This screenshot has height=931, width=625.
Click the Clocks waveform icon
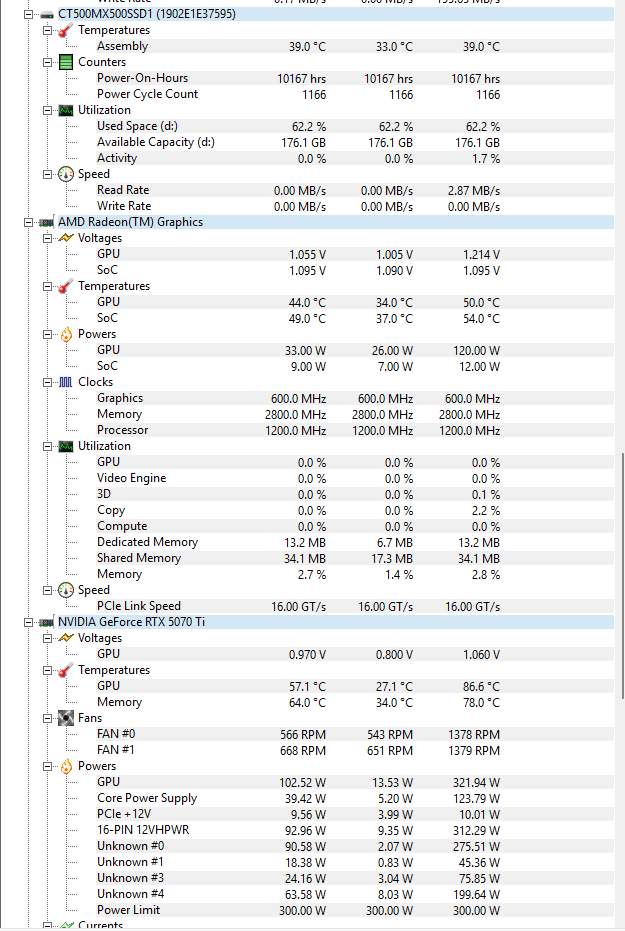66,382
